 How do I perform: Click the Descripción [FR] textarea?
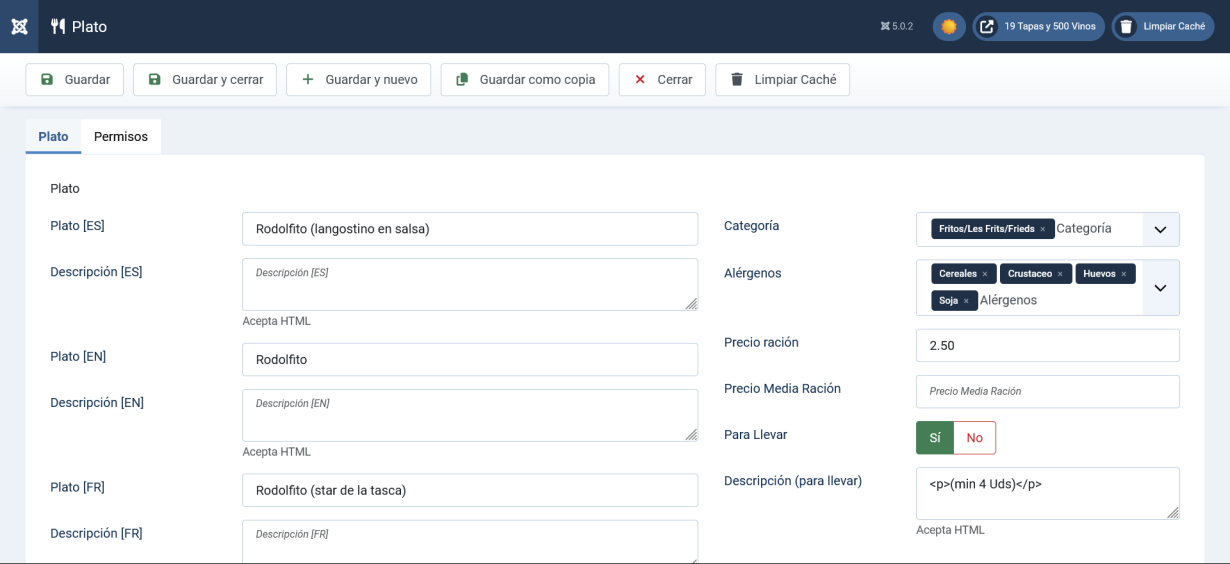tap(470, 541)
